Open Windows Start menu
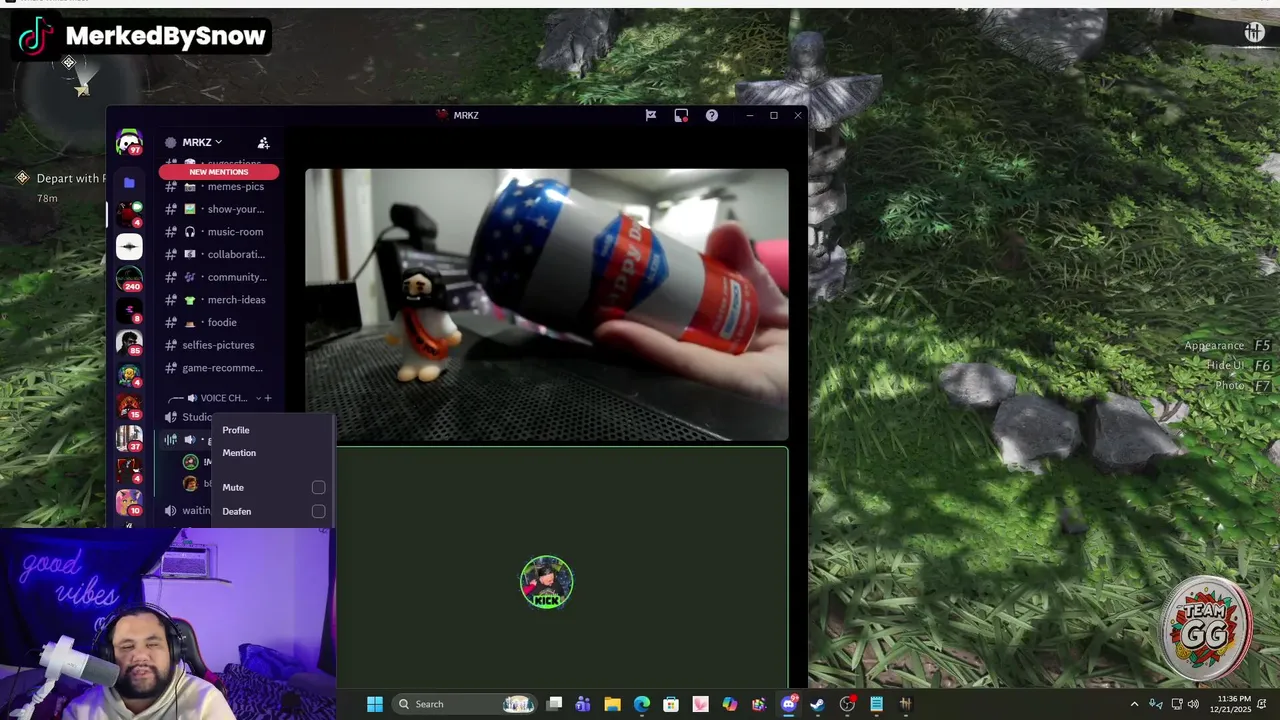The height and width of the screenshot is (720, 1280). pos(375,704)
